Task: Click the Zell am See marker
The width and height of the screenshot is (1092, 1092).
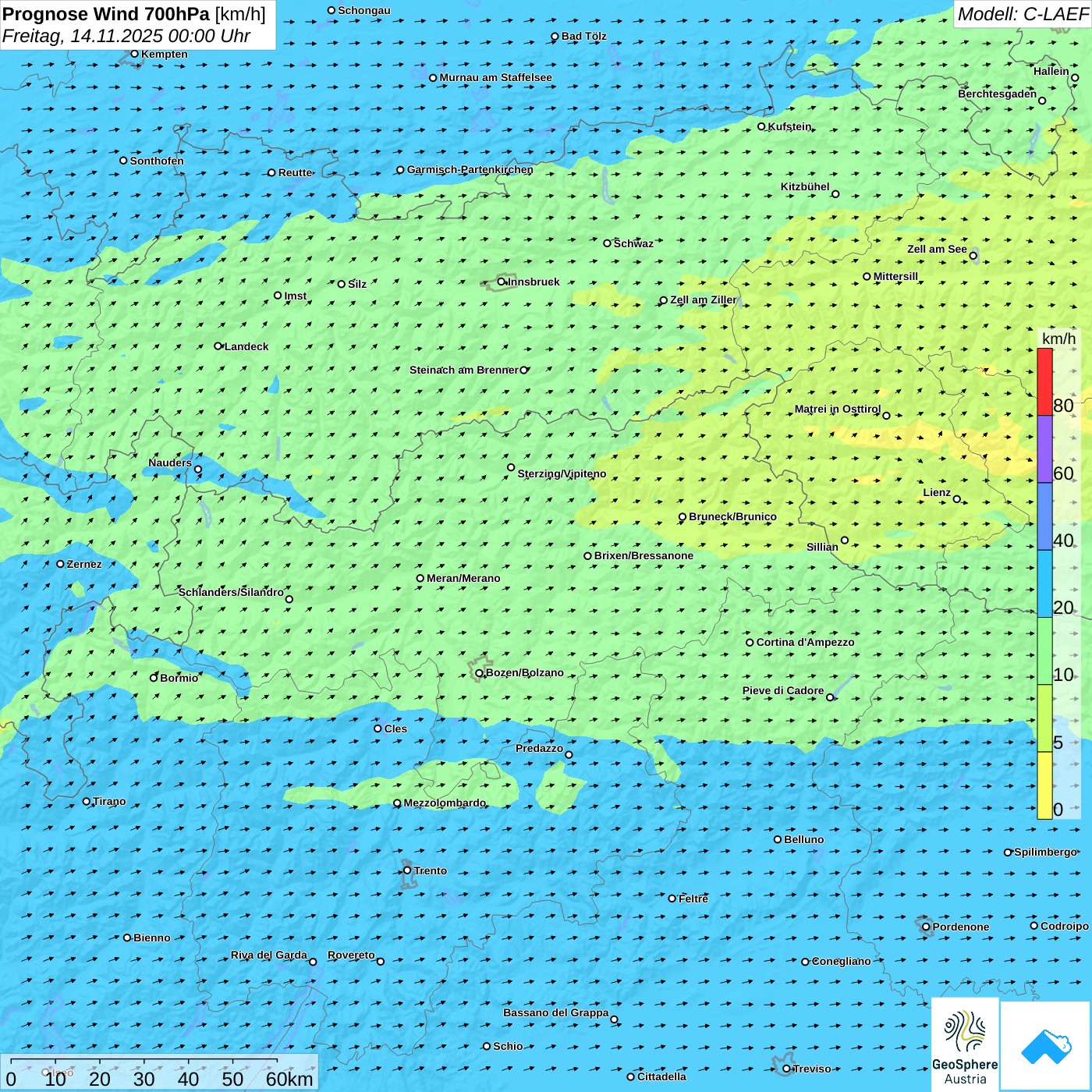Action: click(973, 256)
